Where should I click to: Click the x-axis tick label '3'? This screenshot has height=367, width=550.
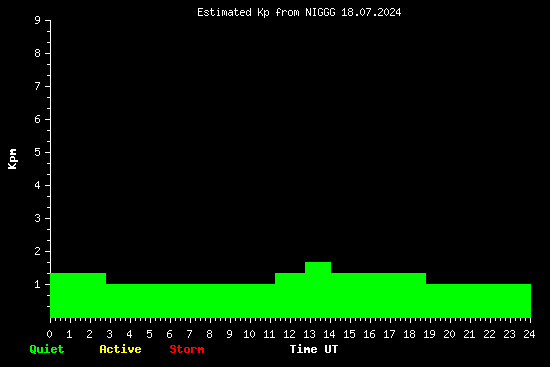tap(109, 334)
